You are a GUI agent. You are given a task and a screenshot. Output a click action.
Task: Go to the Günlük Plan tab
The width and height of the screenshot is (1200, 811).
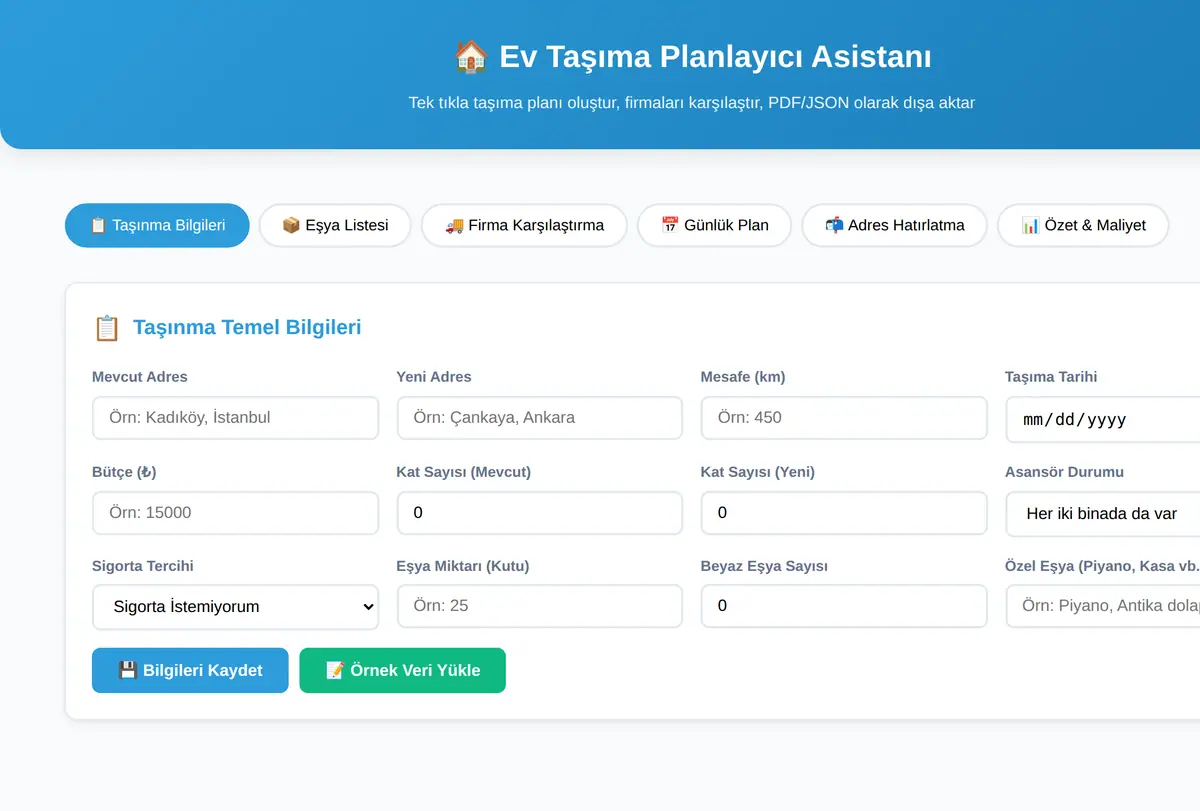714,225
